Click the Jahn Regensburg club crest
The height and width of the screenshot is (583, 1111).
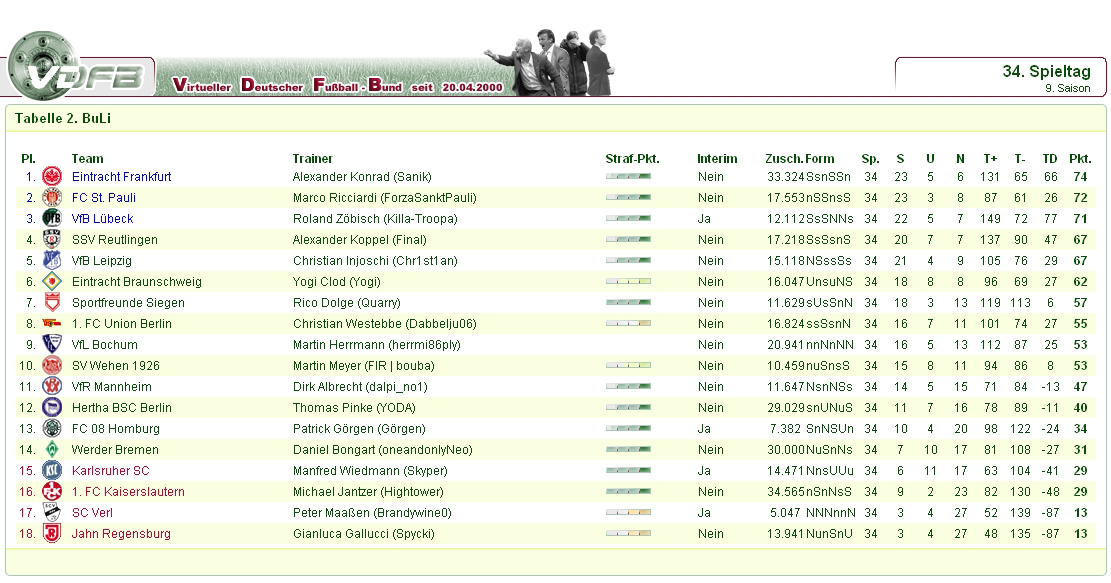52,534
